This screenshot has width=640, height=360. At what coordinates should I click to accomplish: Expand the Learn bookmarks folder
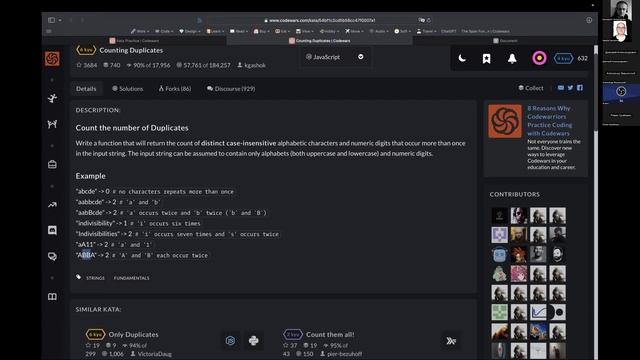215,31
